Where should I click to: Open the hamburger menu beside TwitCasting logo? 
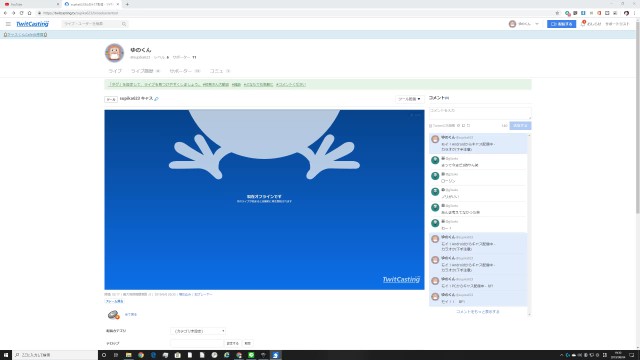tap(8, 24)
